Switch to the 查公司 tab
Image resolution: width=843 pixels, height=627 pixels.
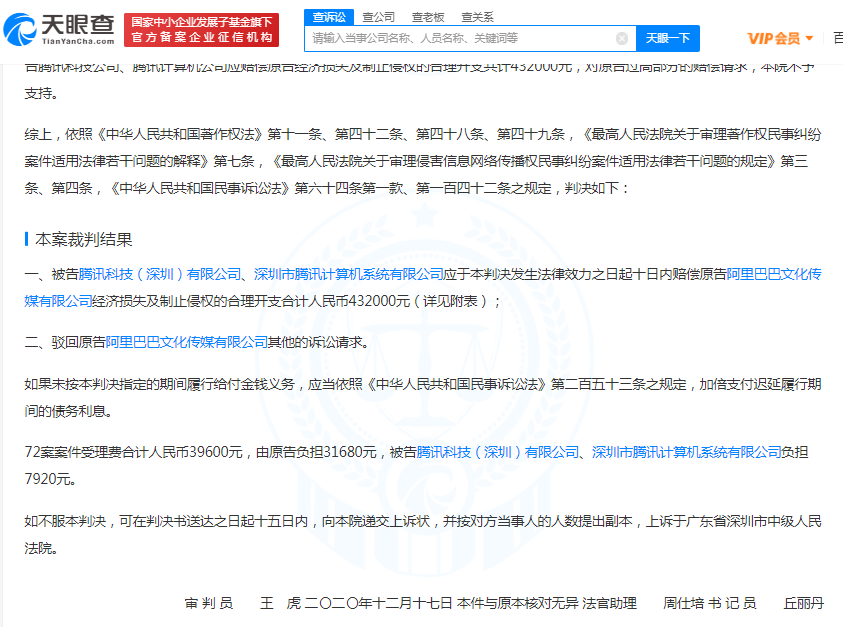coord(379,17)
